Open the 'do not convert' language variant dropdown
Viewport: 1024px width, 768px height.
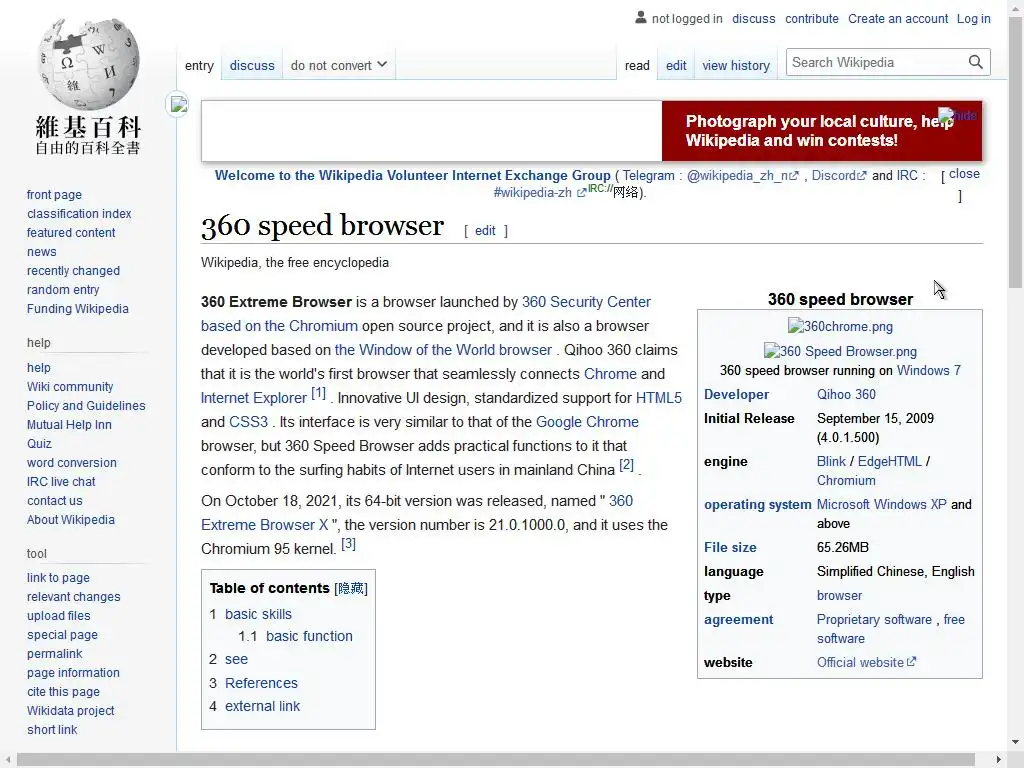point(338,65)
